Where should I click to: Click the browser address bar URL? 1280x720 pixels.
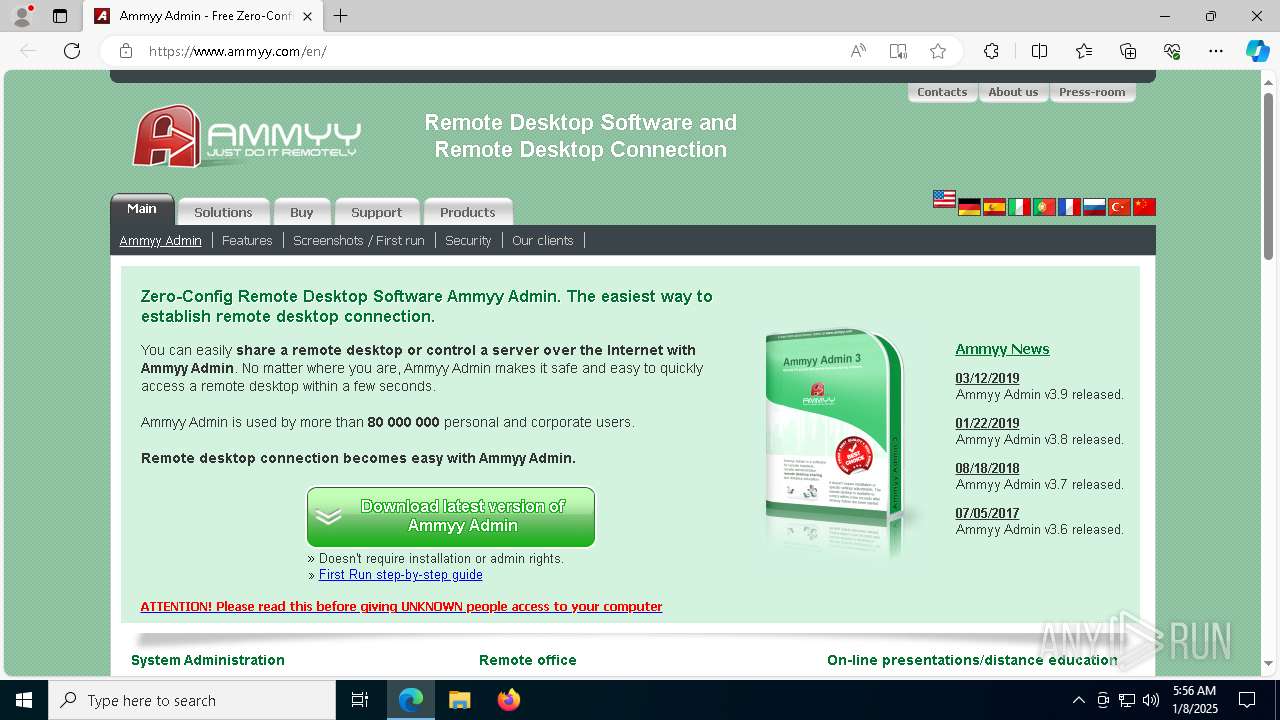[238, 51]
